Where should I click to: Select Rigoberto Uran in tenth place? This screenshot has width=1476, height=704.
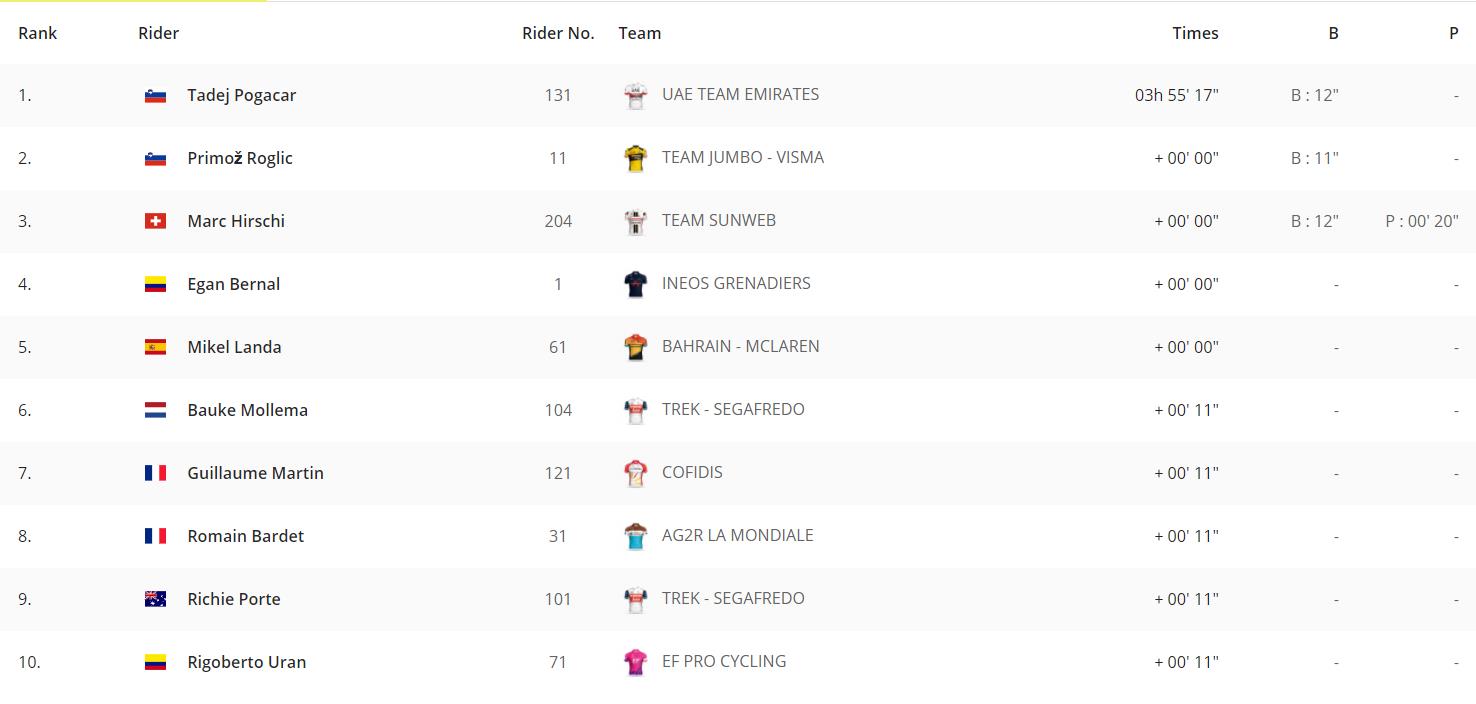247,662
